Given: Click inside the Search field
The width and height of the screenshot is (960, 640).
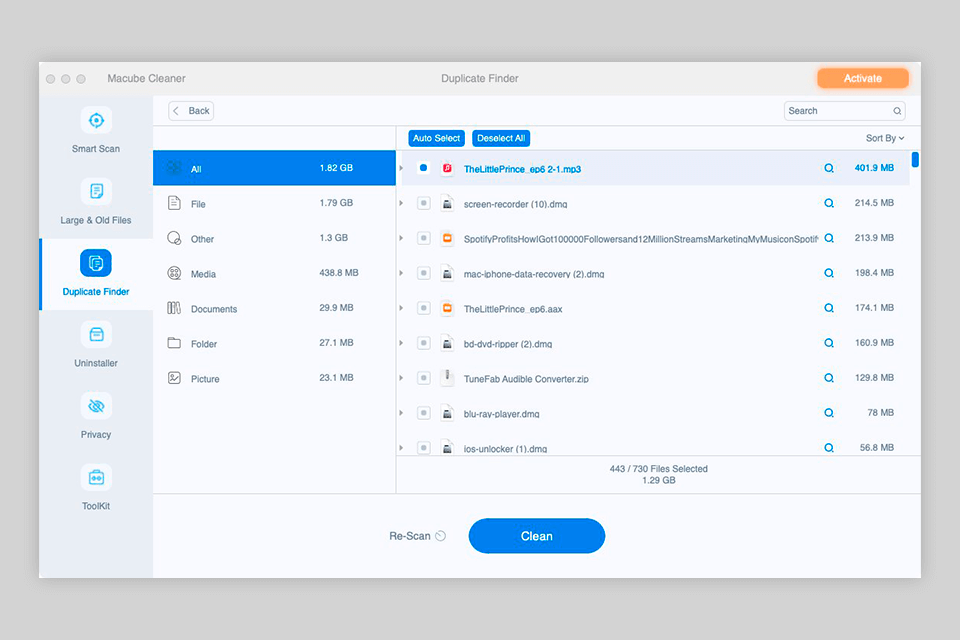Looking at the screenshot, I should [840, 110].
